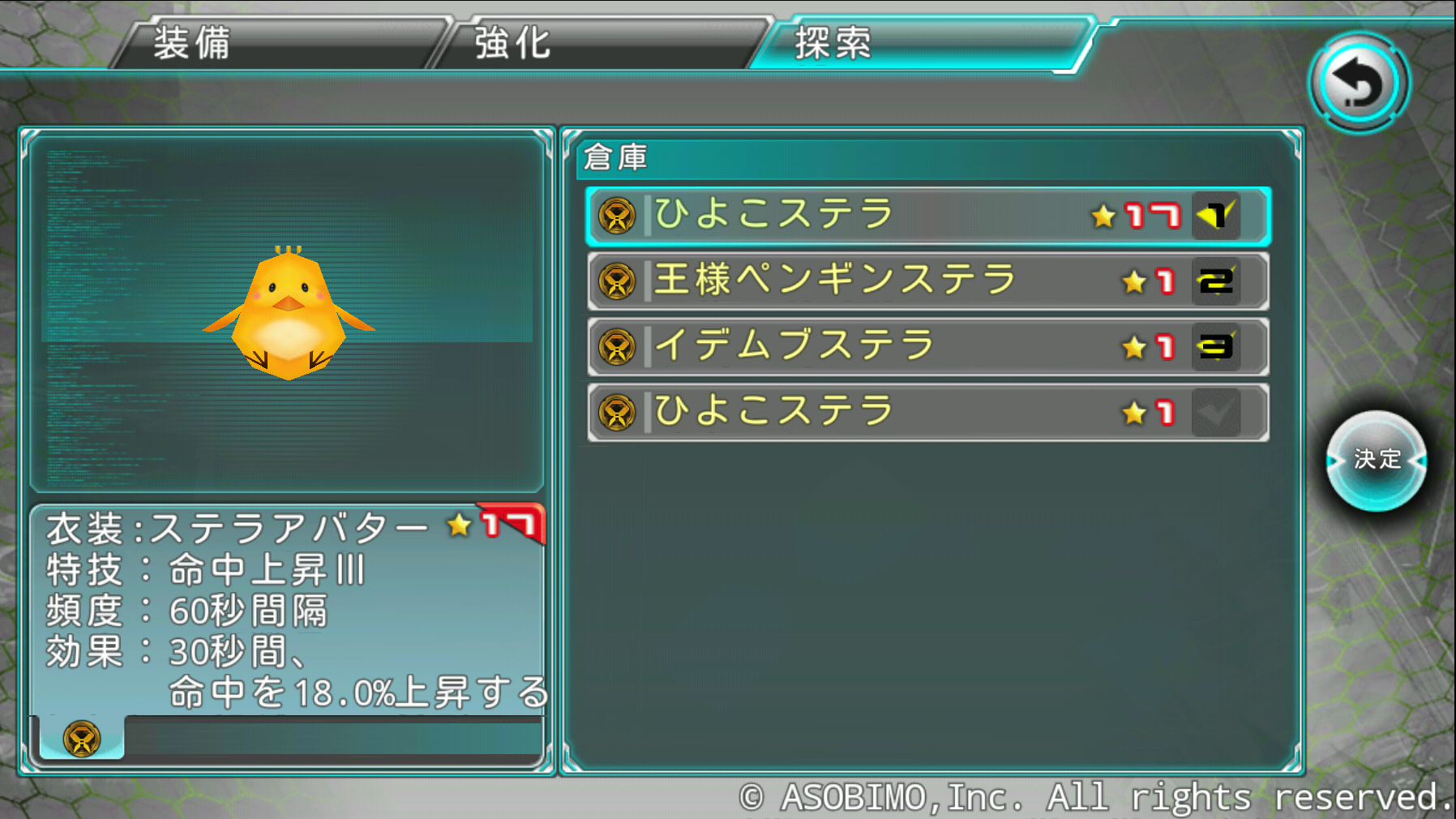Click the emblem icon beside the last ひよこステラ

tap(617, 413)
